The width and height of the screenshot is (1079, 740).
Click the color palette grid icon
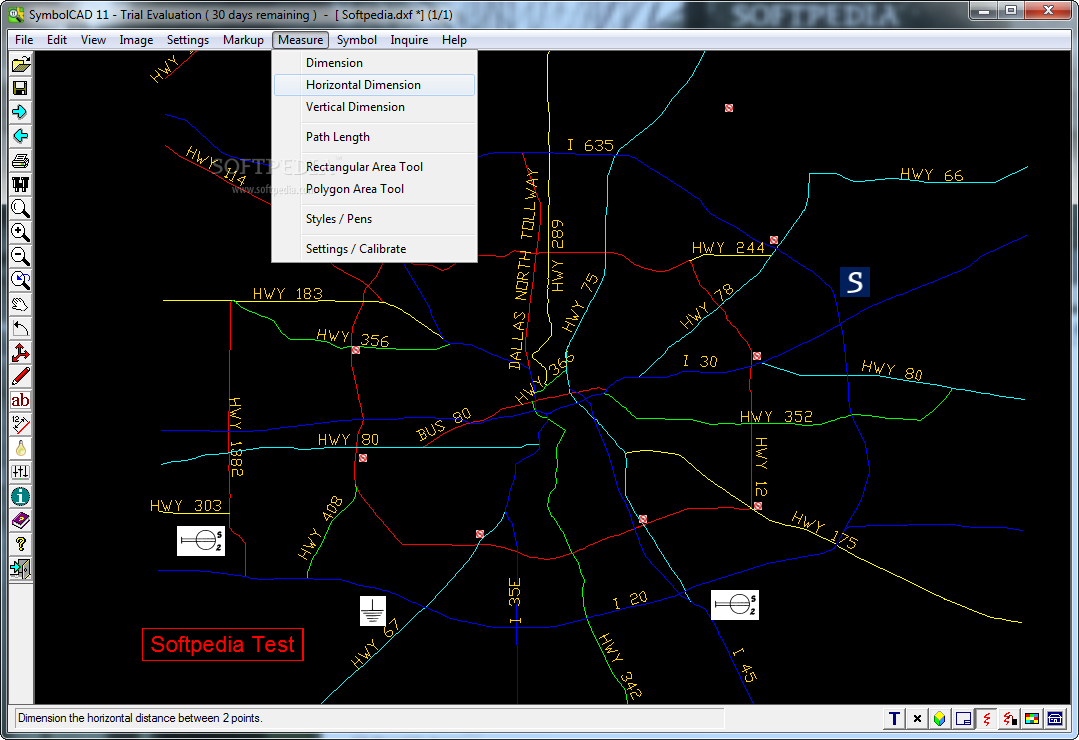click(1032, 719)
